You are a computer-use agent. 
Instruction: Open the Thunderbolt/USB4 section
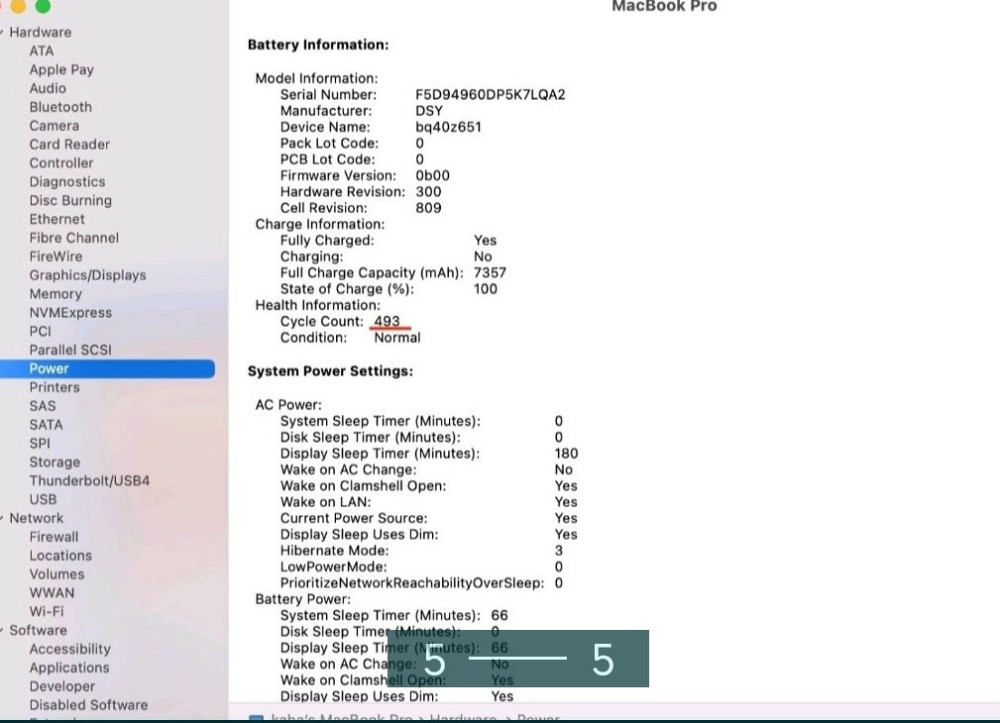[90, 480]
